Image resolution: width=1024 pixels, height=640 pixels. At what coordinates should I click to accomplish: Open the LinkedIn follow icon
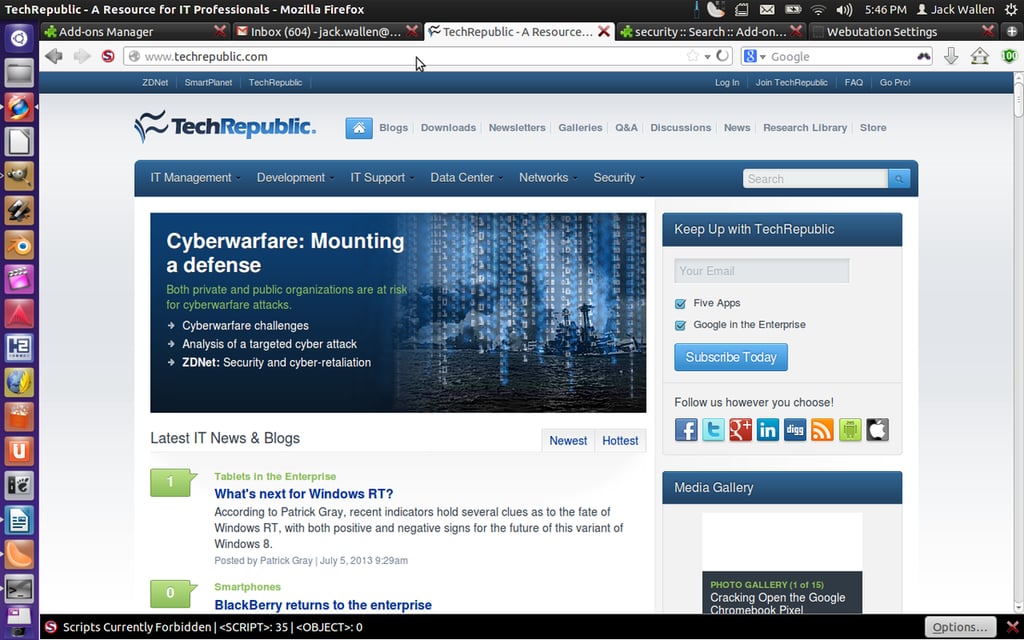(x=768, y=430)
